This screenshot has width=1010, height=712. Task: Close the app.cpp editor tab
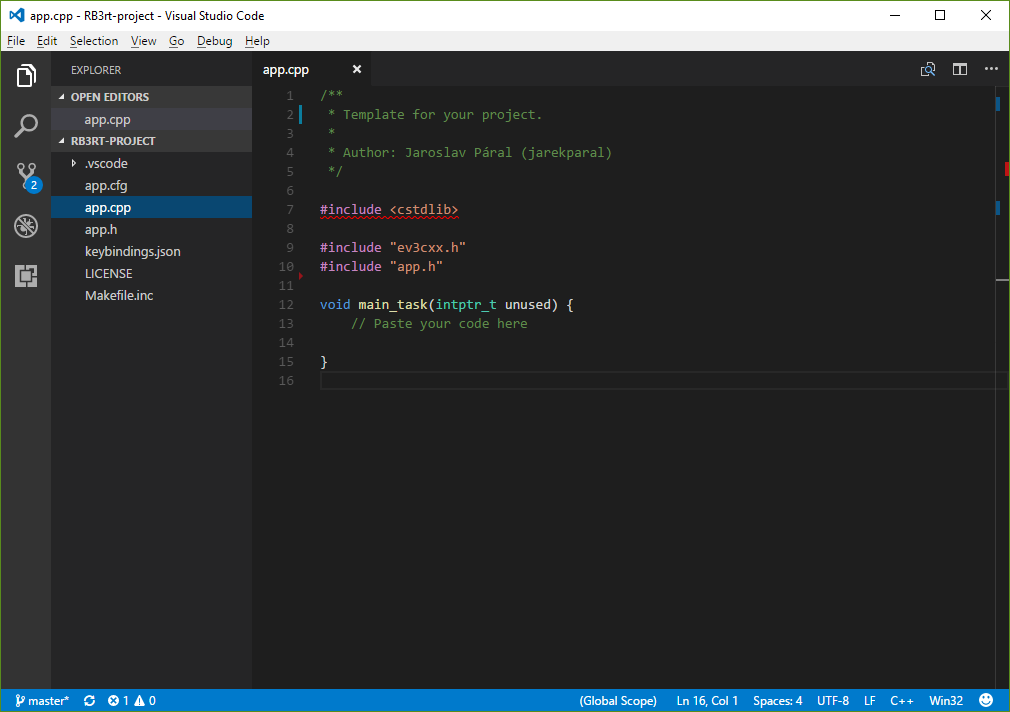pyautogui.click(x=357, y=69)
